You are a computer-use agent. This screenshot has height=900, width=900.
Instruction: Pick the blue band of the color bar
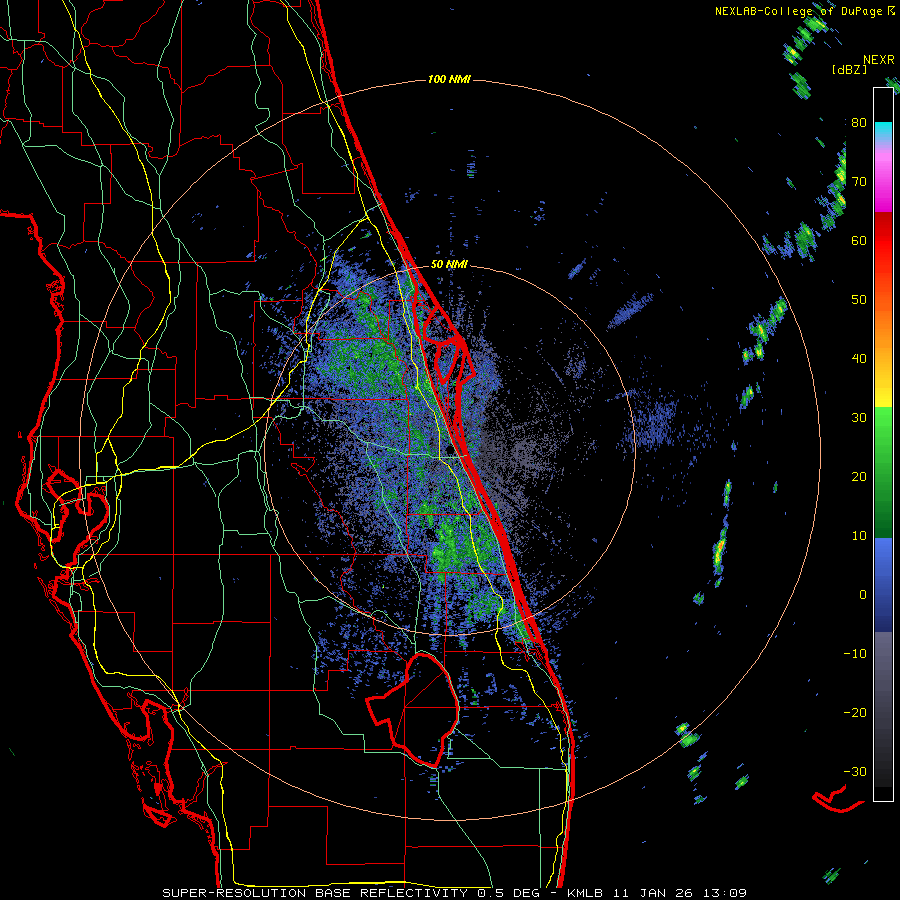(883, 585)
